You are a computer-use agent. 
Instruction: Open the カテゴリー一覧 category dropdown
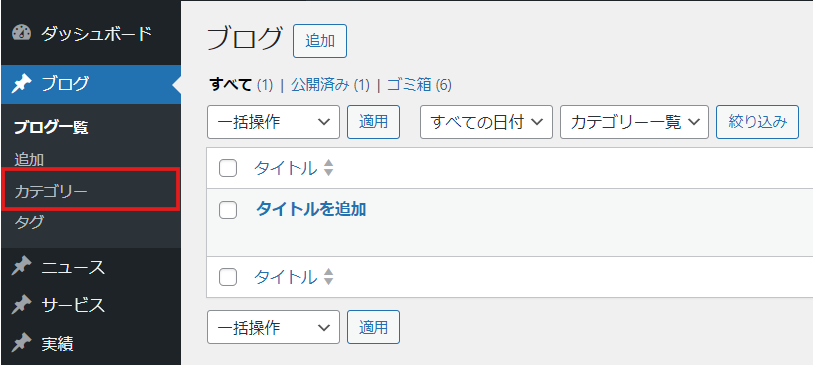634,122
